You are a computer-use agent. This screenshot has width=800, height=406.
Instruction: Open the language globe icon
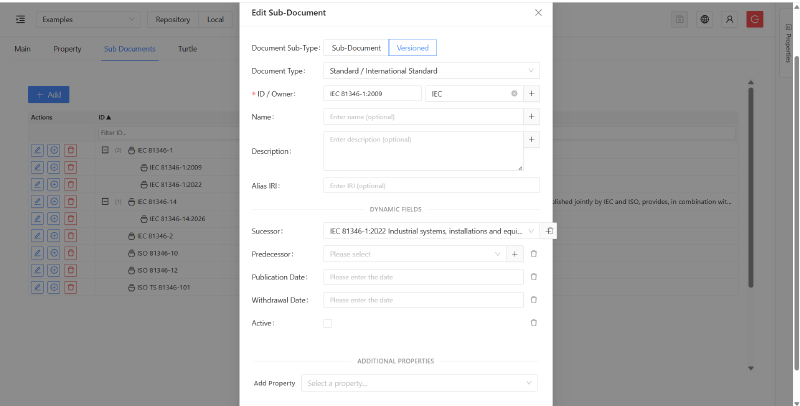point(705,19)
